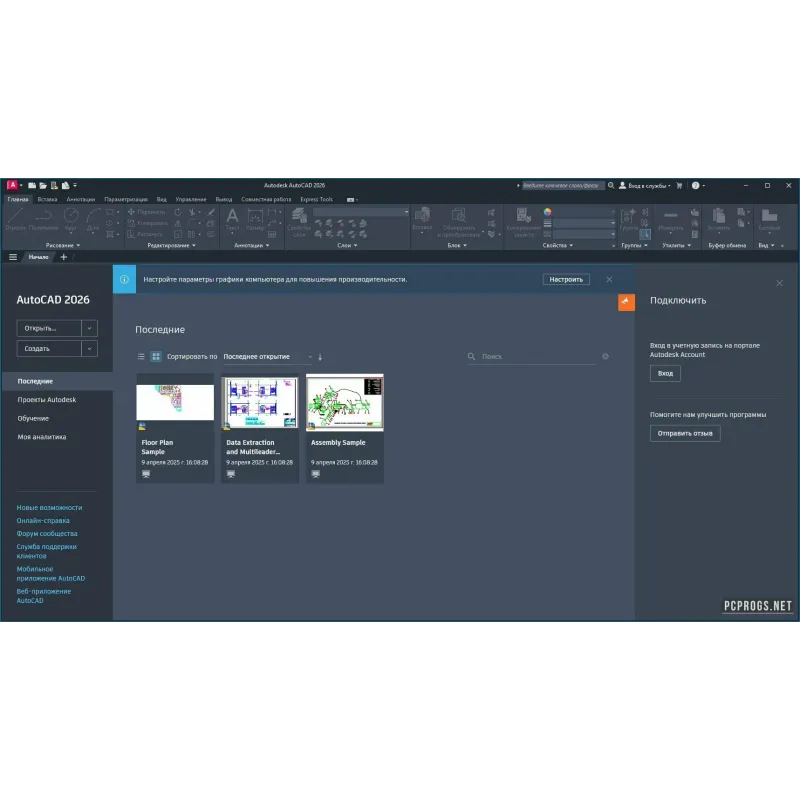Open the Floor Plan Sample drawing thumbnail
The image size is (800, 800).
175,400
